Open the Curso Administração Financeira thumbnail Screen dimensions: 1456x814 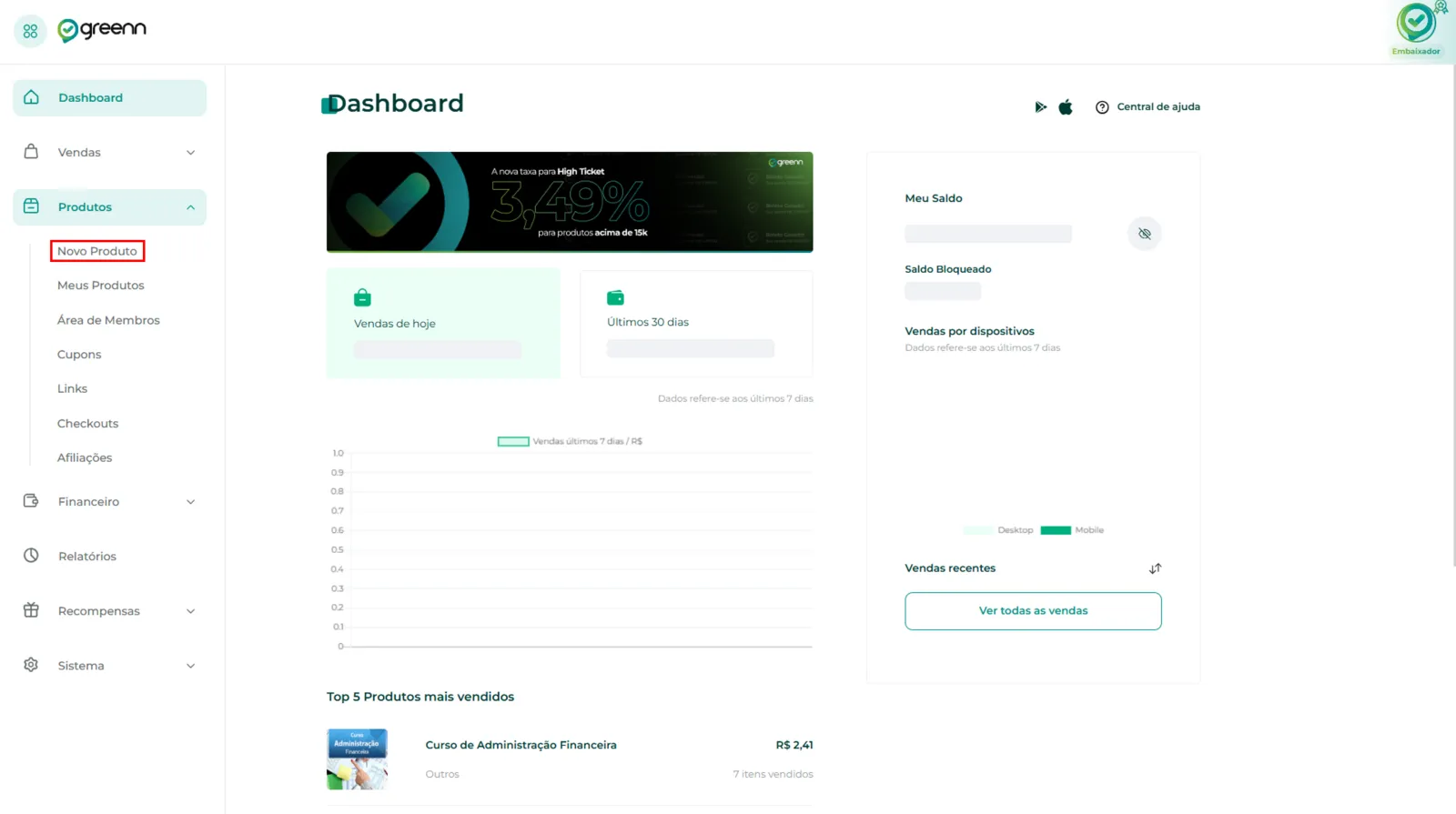[357, 759]
